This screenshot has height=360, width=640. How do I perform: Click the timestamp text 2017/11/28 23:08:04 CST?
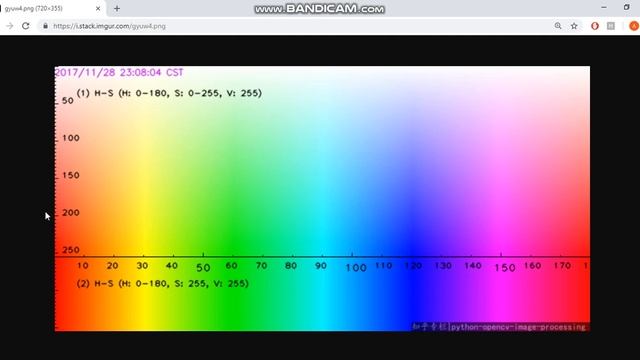point(119,73)
